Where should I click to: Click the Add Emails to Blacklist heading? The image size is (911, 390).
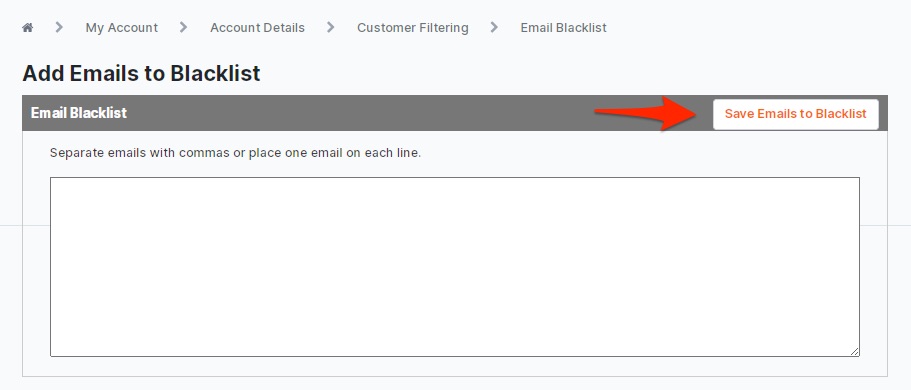coord(141,73)
